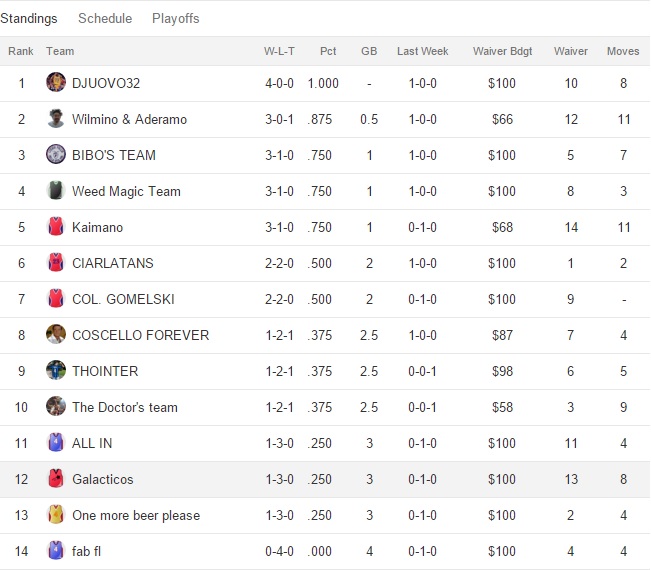
Task: Open the Galacticos team link
Action: 102,479
